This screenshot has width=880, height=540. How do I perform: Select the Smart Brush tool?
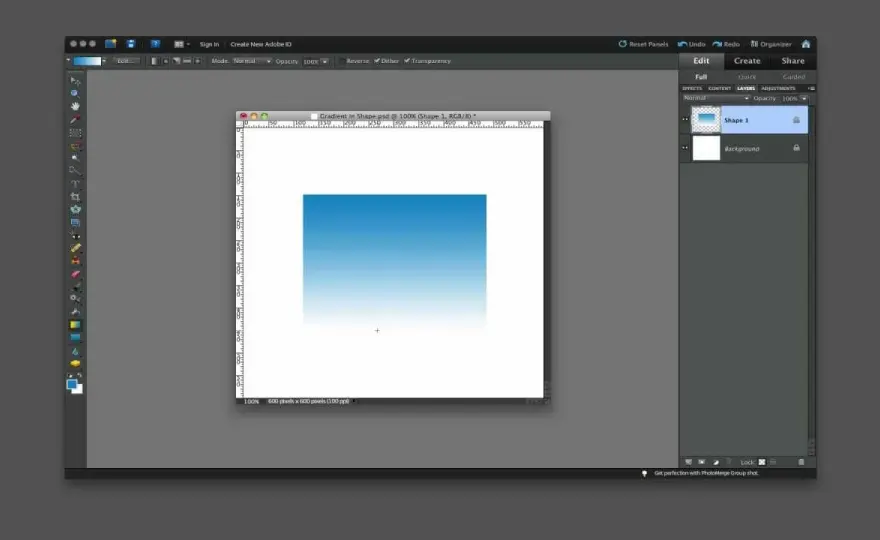pyautogui.click(x=75, y=298)
